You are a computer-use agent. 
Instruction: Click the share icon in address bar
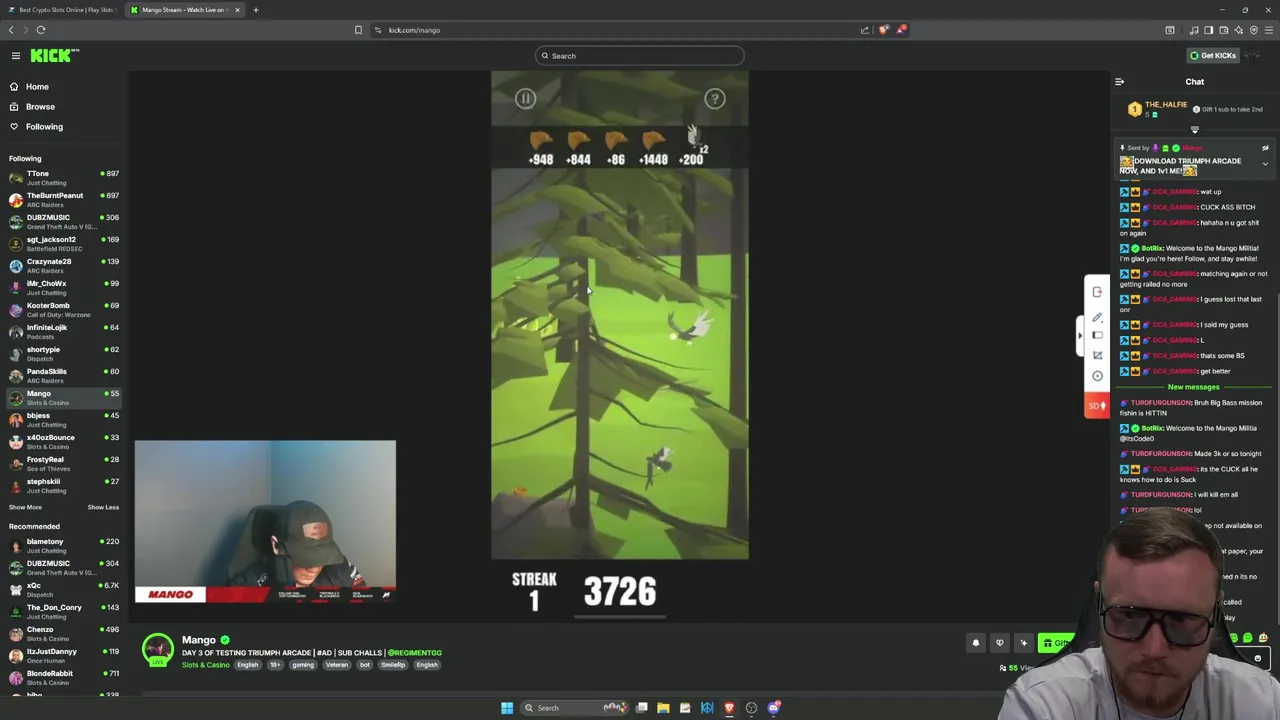pos(865,30)
